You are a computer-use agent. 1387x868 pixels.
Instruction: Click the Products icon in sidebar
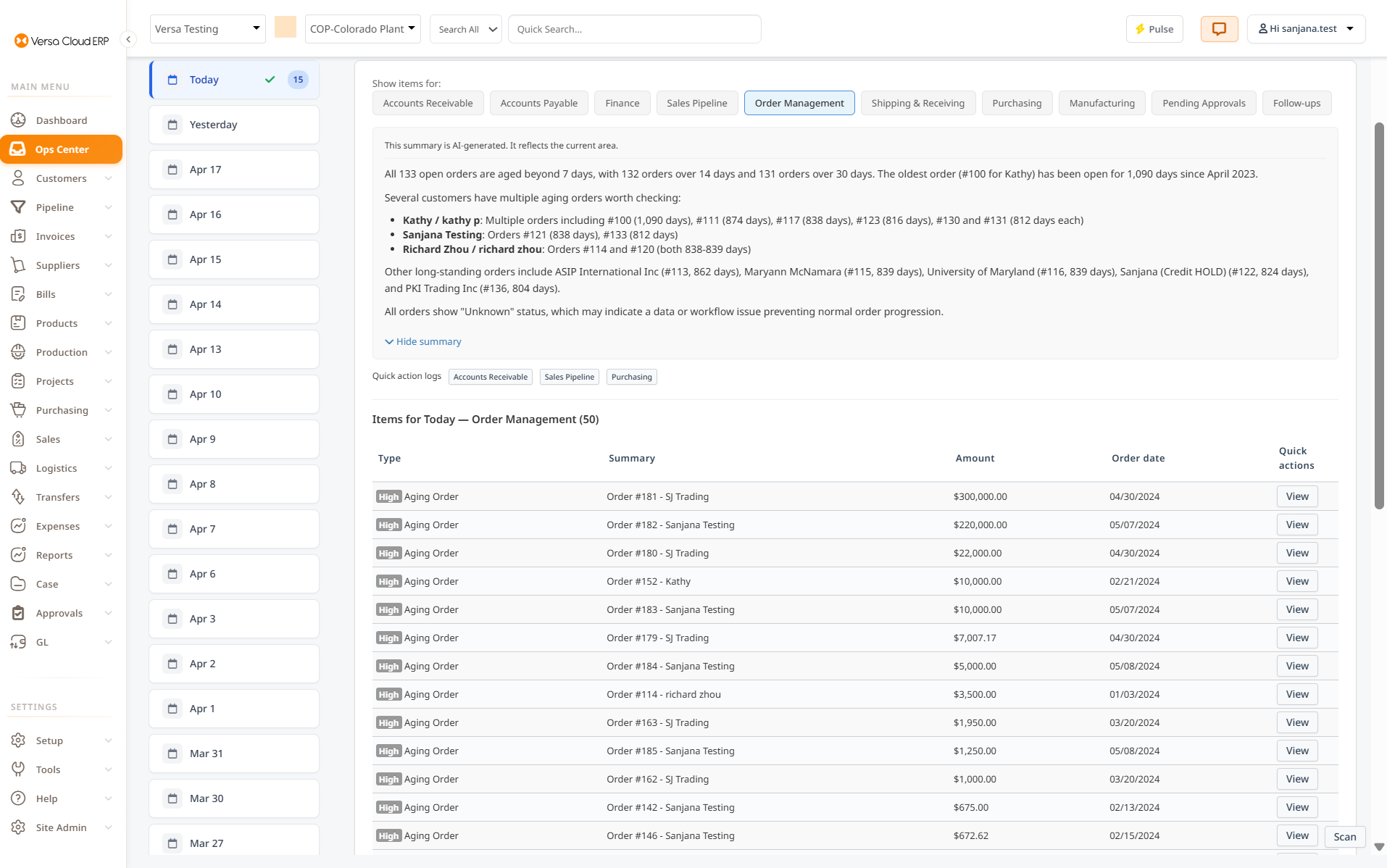(19, 323)
